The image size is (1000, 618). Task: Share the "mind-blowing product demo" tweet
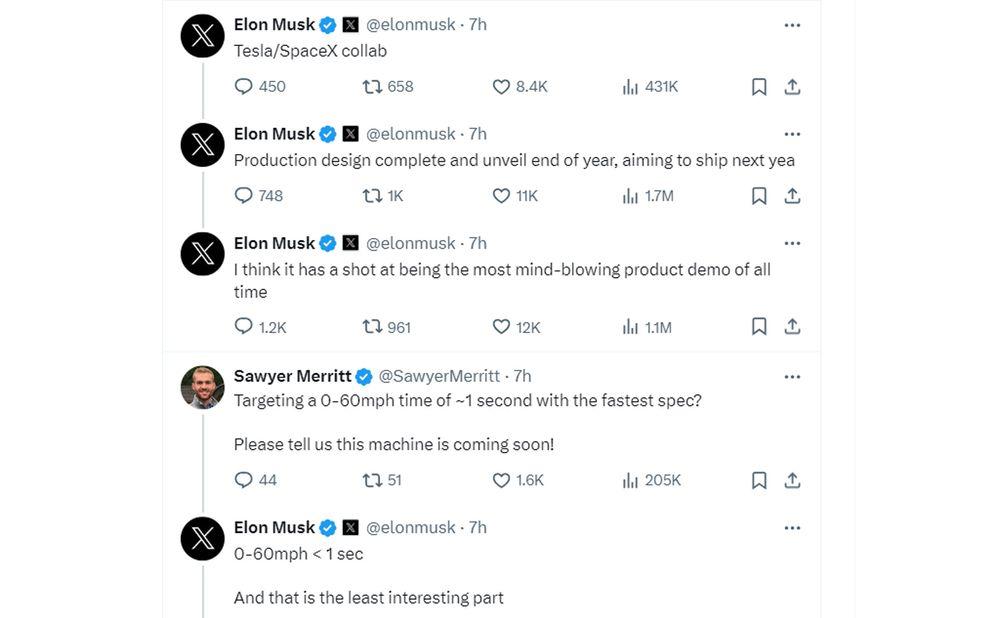(792, 327)
